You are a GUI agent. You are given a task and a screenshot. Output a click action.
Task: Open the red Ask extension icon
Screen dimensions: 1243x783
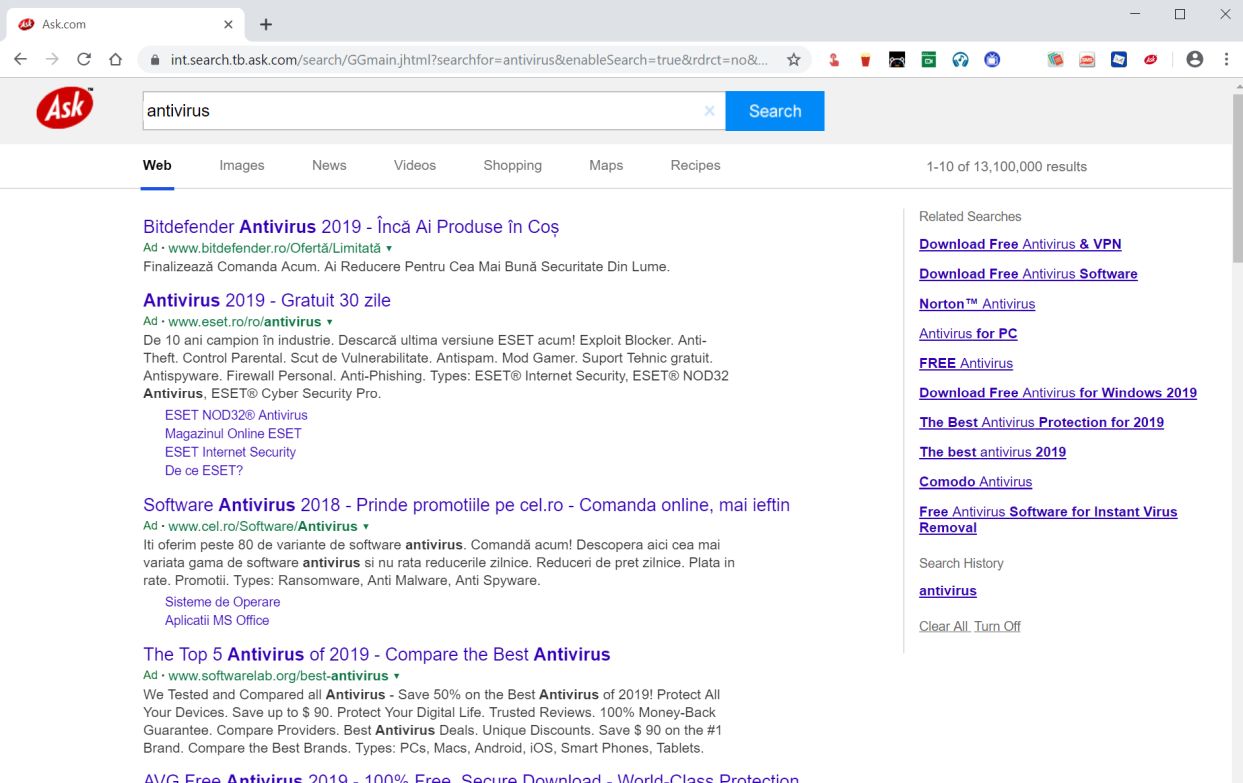tap(1151, 60)
